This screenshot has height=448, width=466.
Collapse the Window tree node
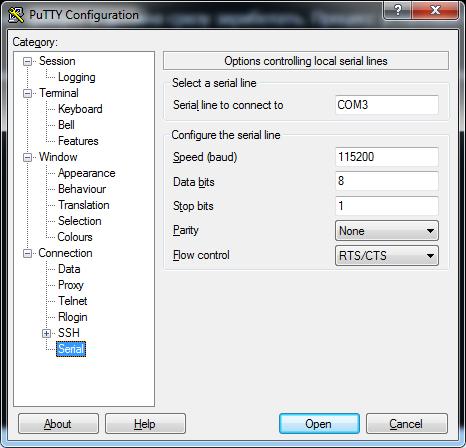click(27, 157)
